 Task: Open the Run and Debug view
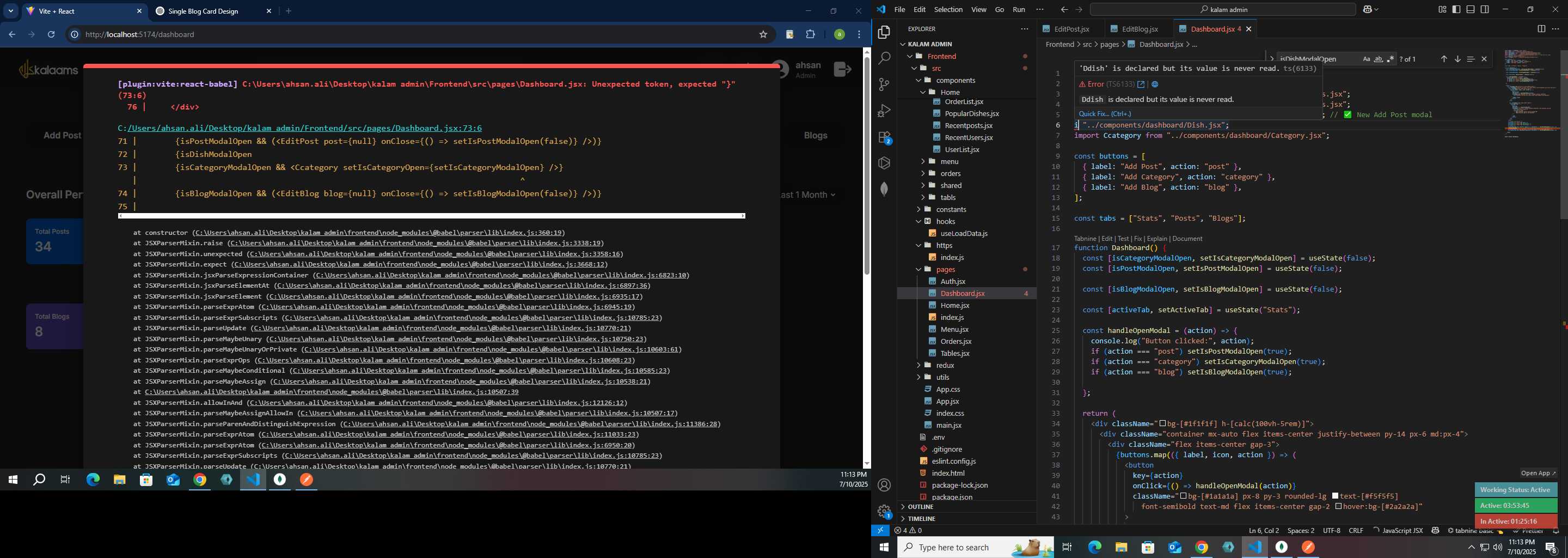(x=884, y=111)
